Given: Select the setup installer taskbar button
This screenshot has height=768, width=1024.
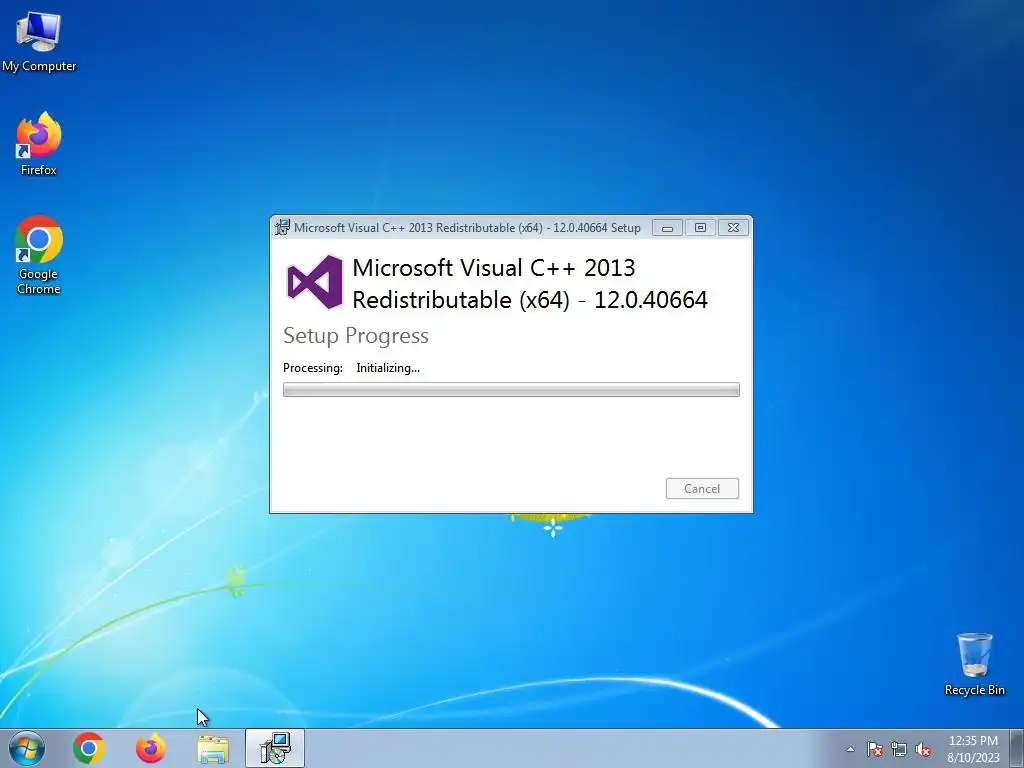Looking at the screenshot, I should (x=275, y=748).
